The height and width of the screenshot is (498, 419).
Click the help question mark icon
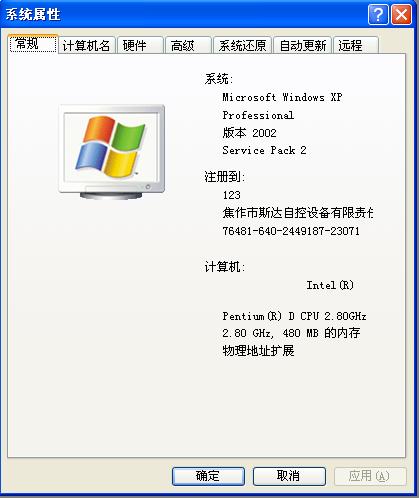click(378, 15)
